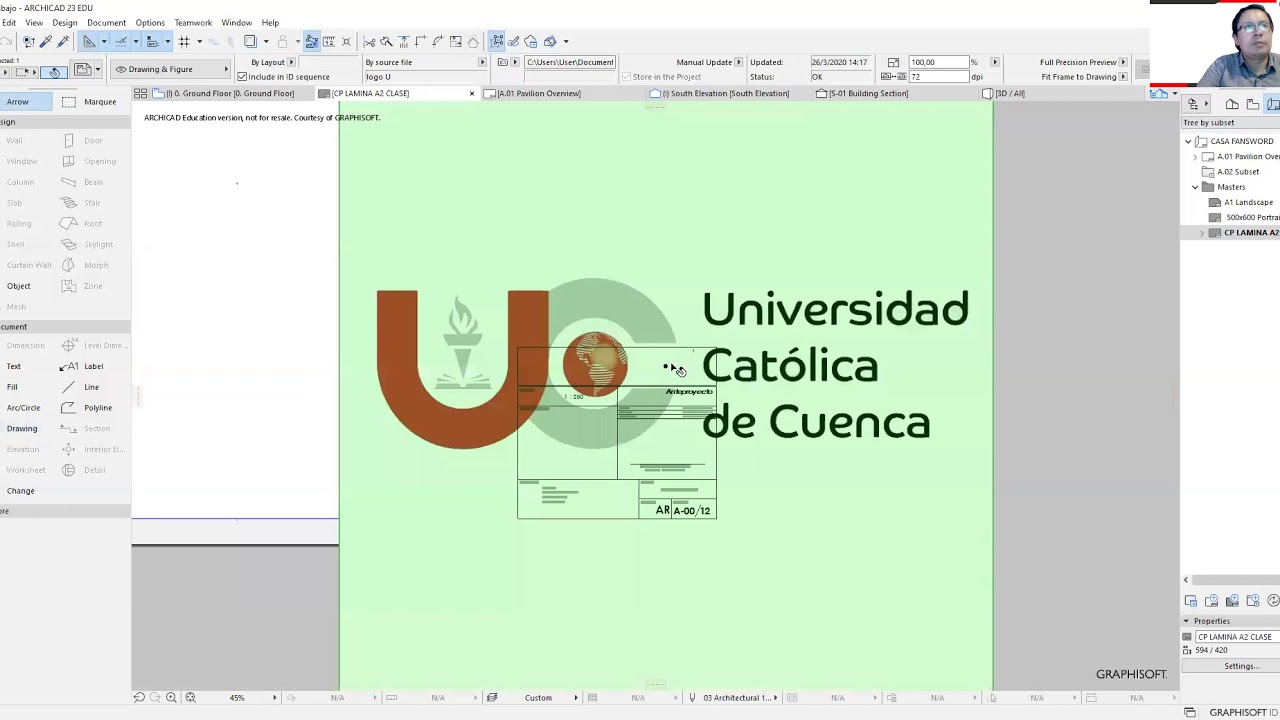The image size is (1280, 720).
Task: Click the zoom in magnifier icon
Action: click(x=171, y=697)
